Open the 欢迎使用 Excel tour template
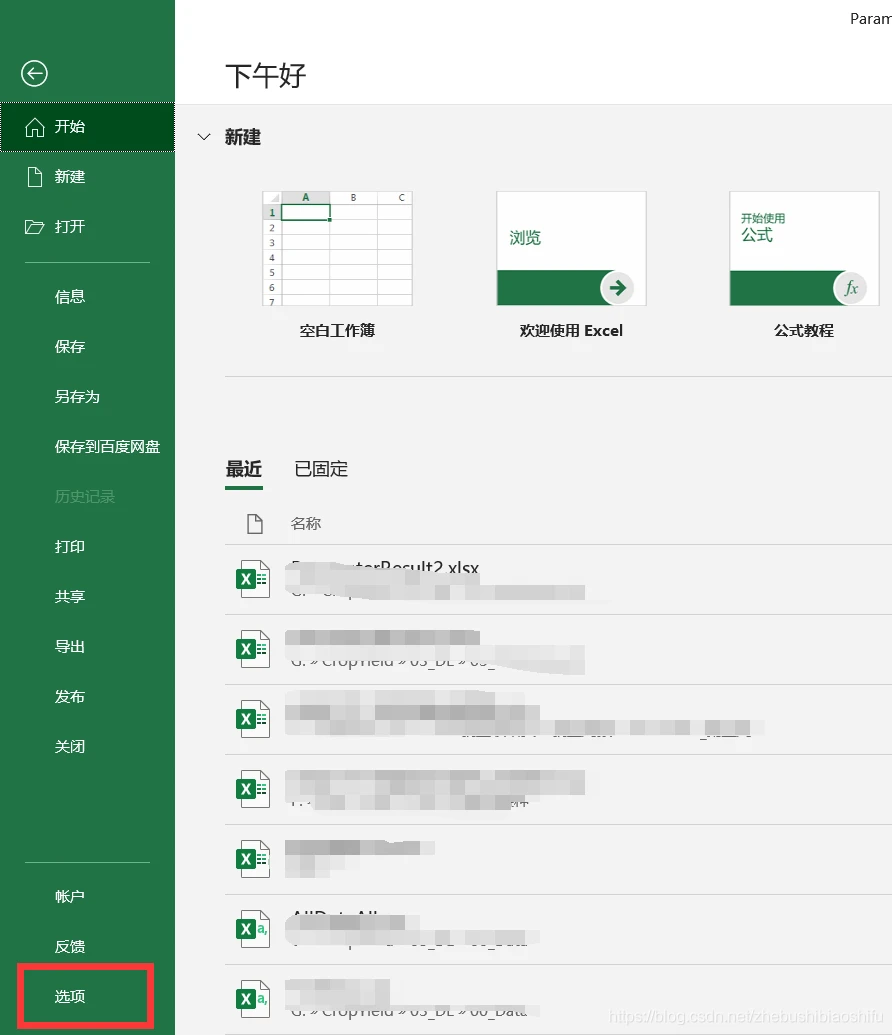Viewport: 892px width, 1035px height. tap(571, 248)
